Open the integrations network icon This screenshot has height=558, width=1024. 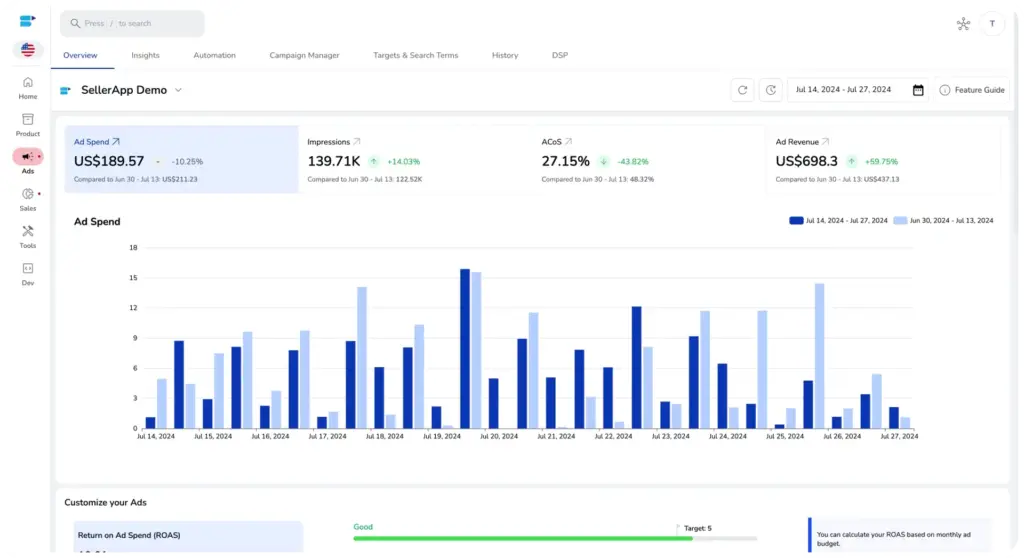[963, 24]
